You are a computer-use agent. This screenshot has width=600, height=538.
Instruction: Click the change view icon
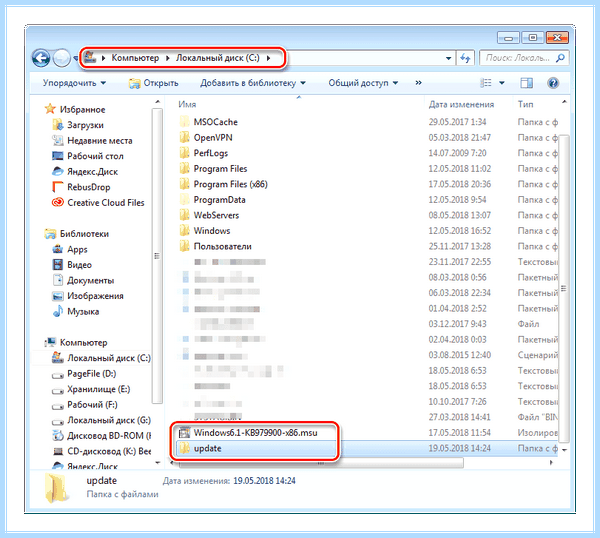click(486, 83)
